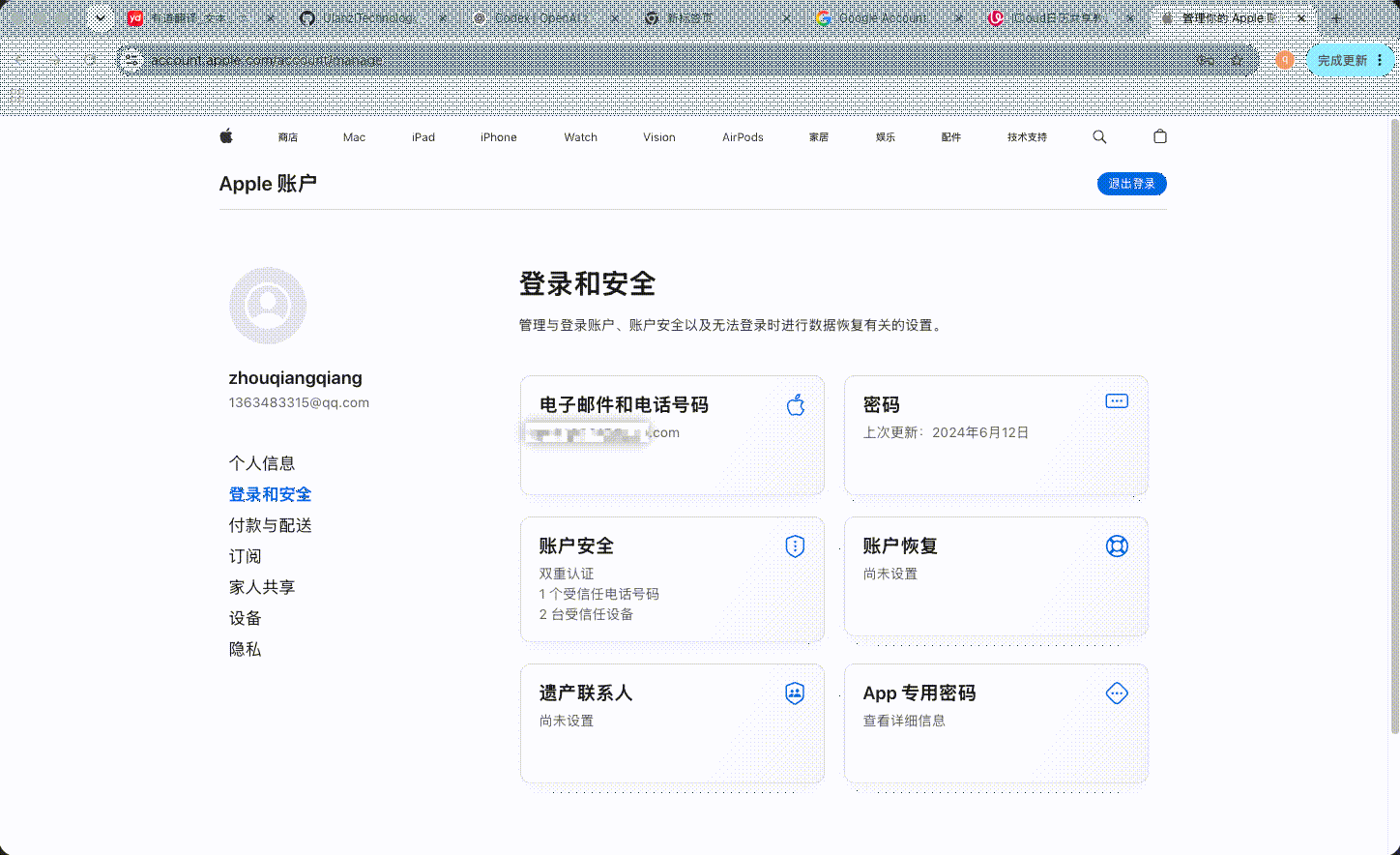The width and height of the screenshot is (1400, 855).
Task: Open 商店 in the Apple navigation
Action: pos(288,137)
